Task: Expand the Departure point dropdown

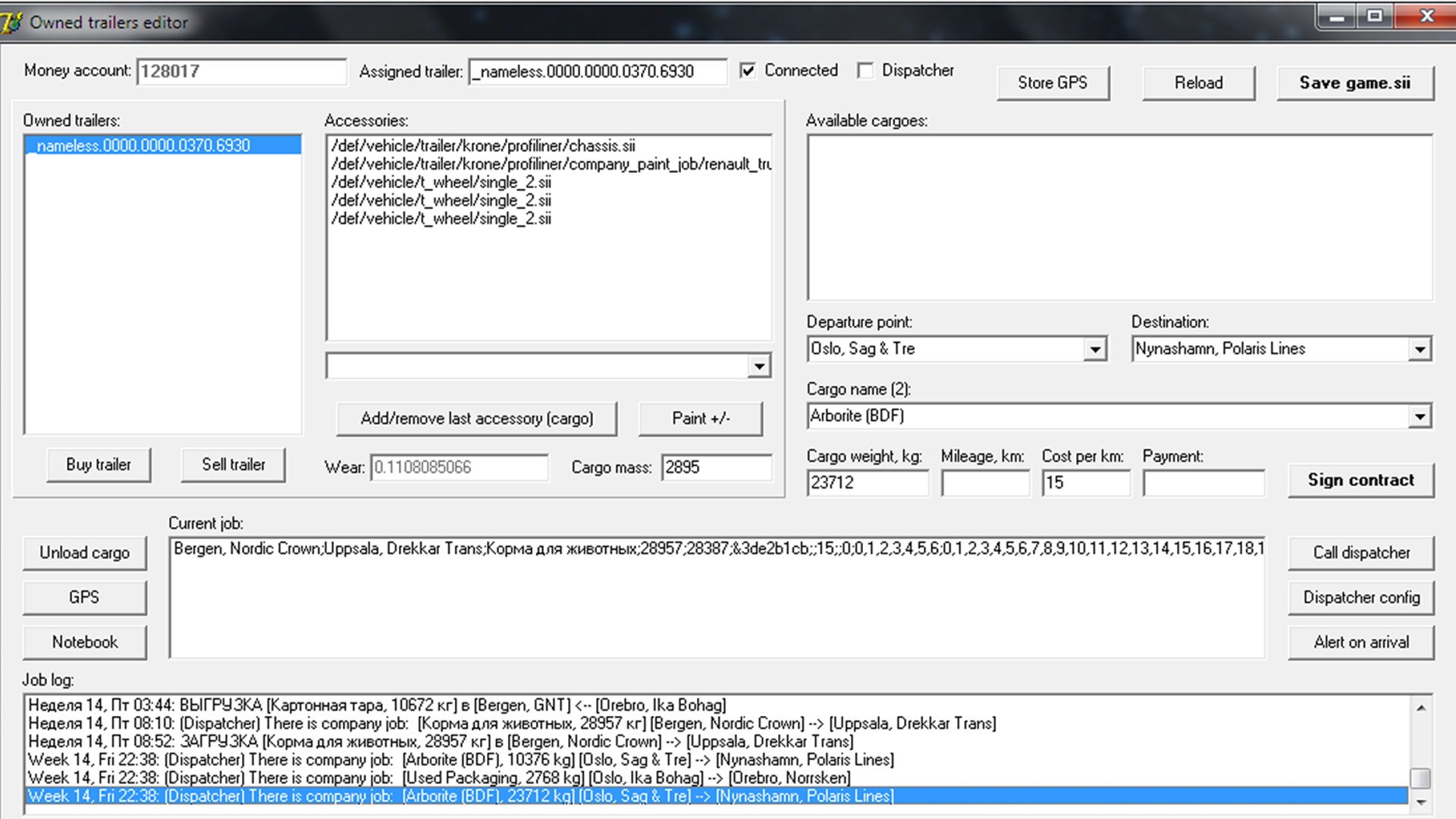Action: click(1094, 350)
